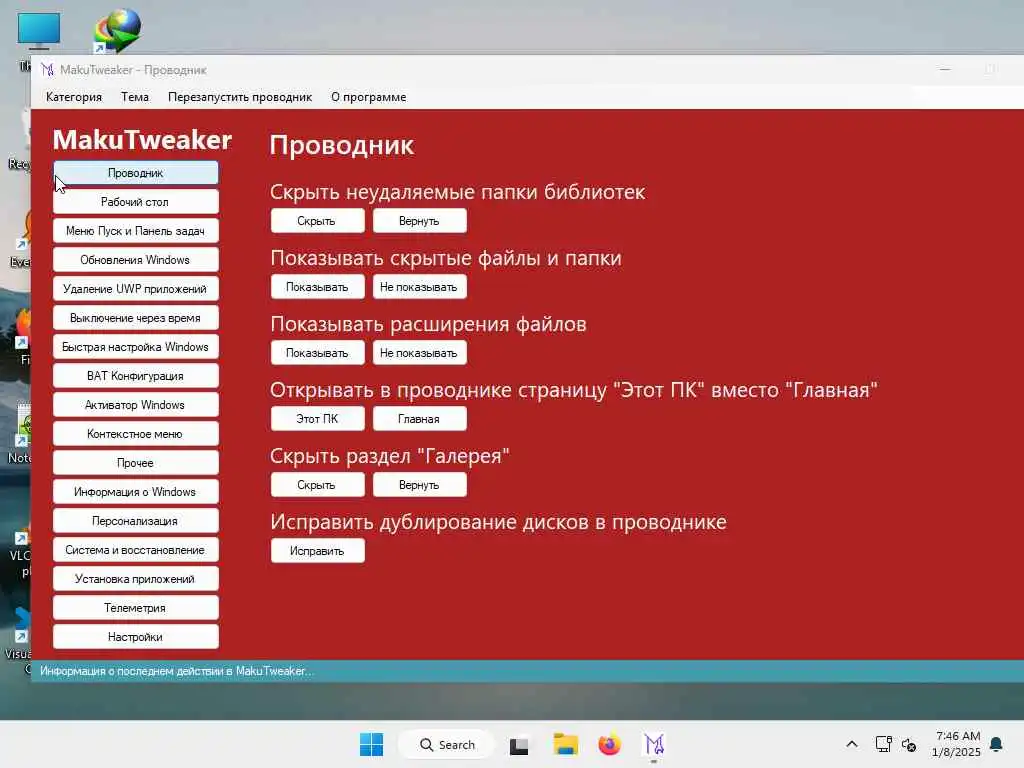Screen dimensions: 1024x768
Task: Open Выключение через время category
Action: click(x=136, y=318)
